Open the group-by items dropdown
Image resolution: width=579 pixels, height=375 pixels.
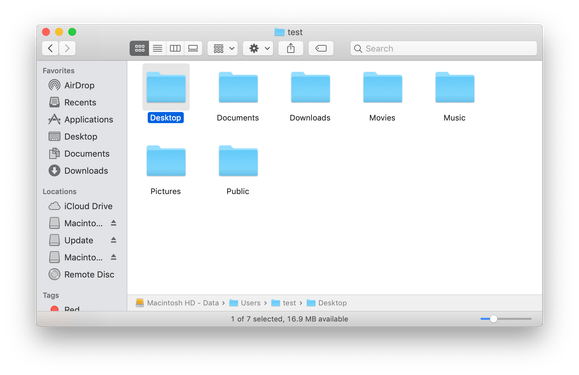click(x=223, y=48)
